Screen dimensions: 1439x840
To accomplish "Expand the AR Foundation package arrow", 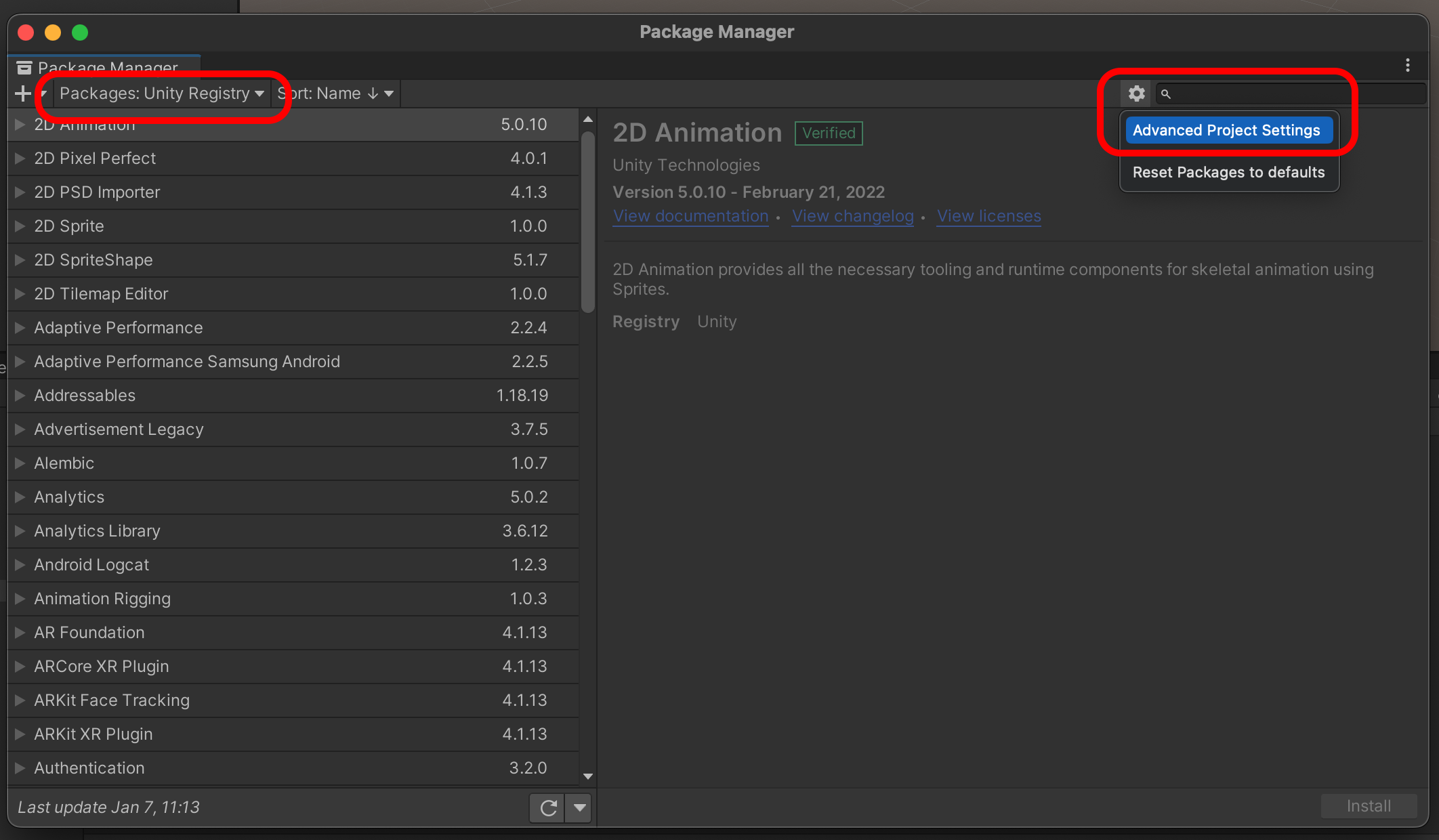I will [x=20, y=633].
